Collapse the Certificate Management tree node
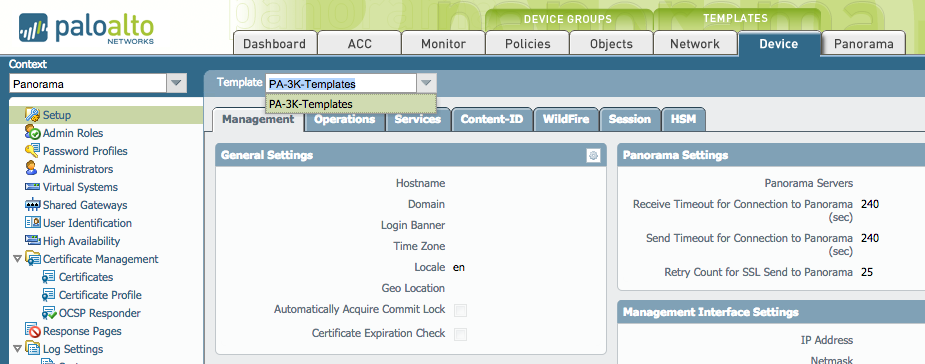The height and width of the screenshot is (364, 925). (17, 259)
